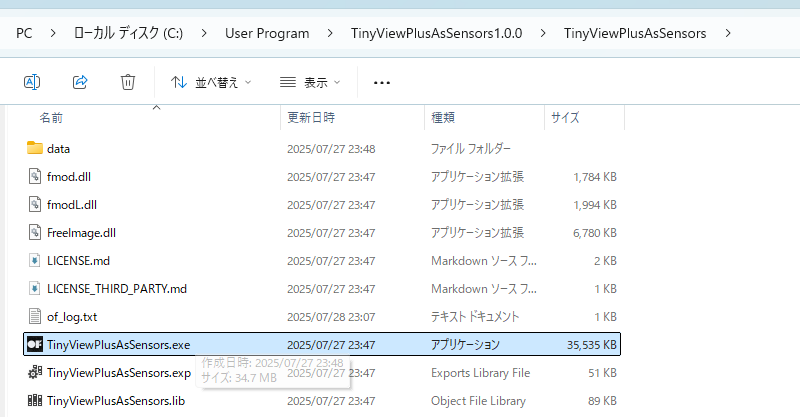Click the TinyViewPlusAsSensors.lib library icon
This screenshot has height=417, width=800.
click(x=35, y=401)
